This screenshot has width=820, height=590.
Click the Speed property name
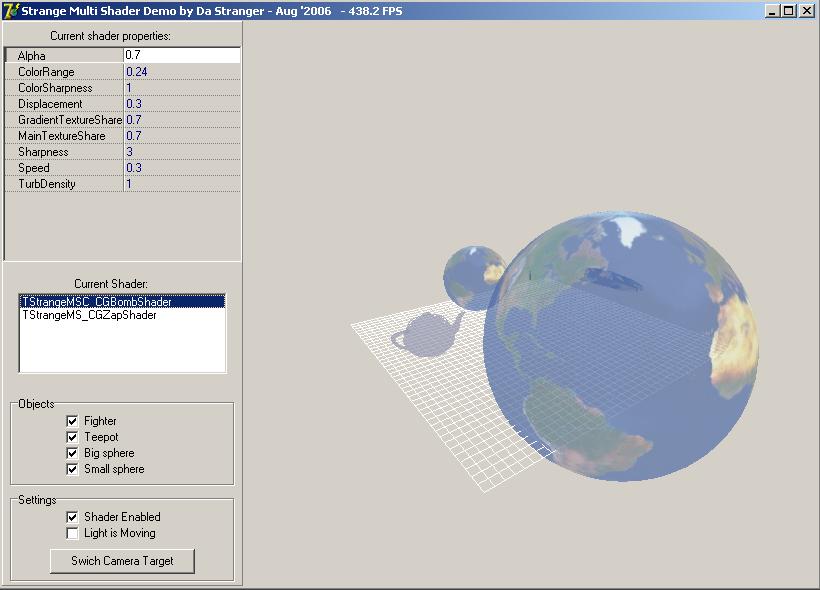coord(33,168)
